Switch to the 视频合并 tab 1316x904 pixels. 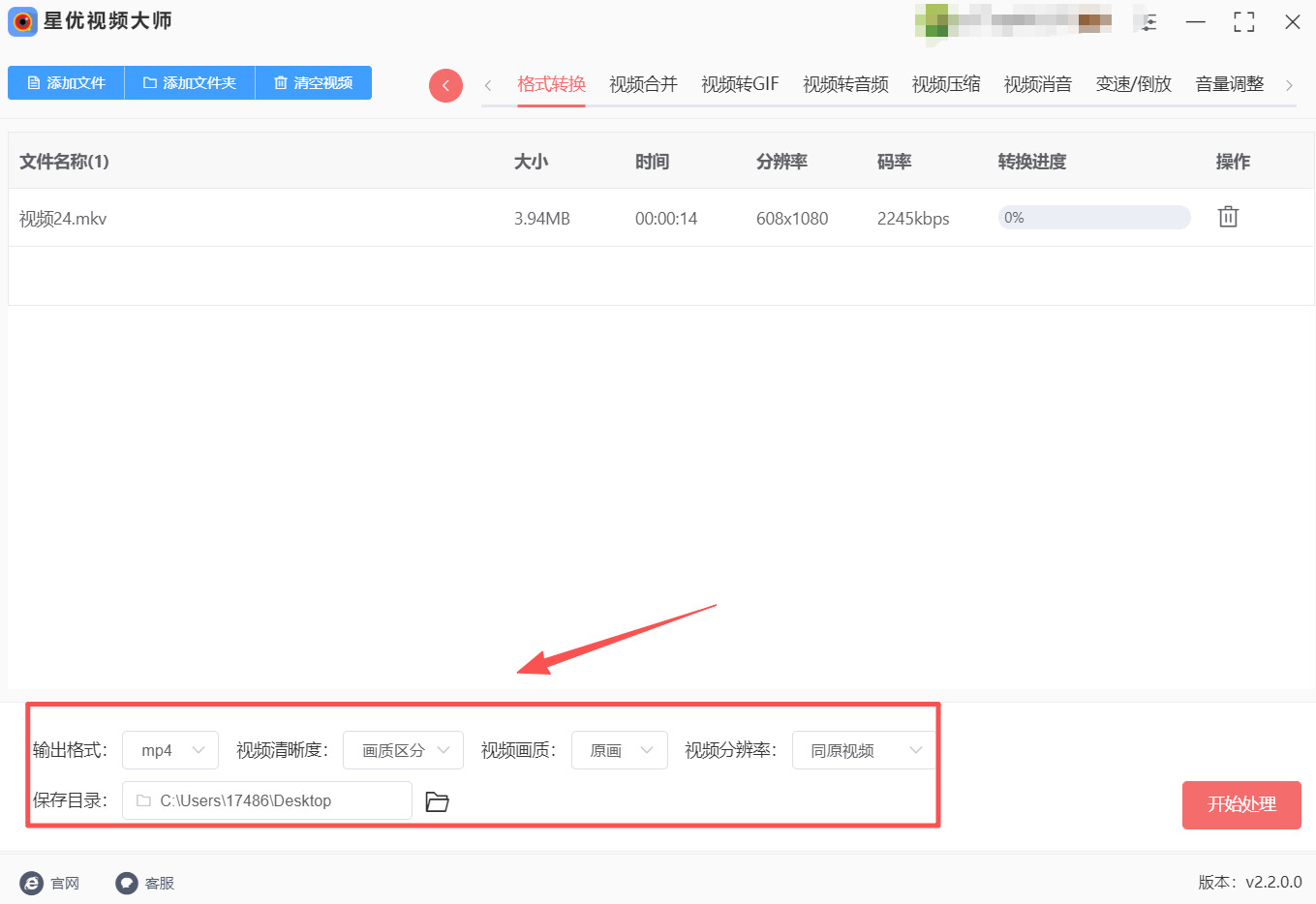tap(643, 84)
